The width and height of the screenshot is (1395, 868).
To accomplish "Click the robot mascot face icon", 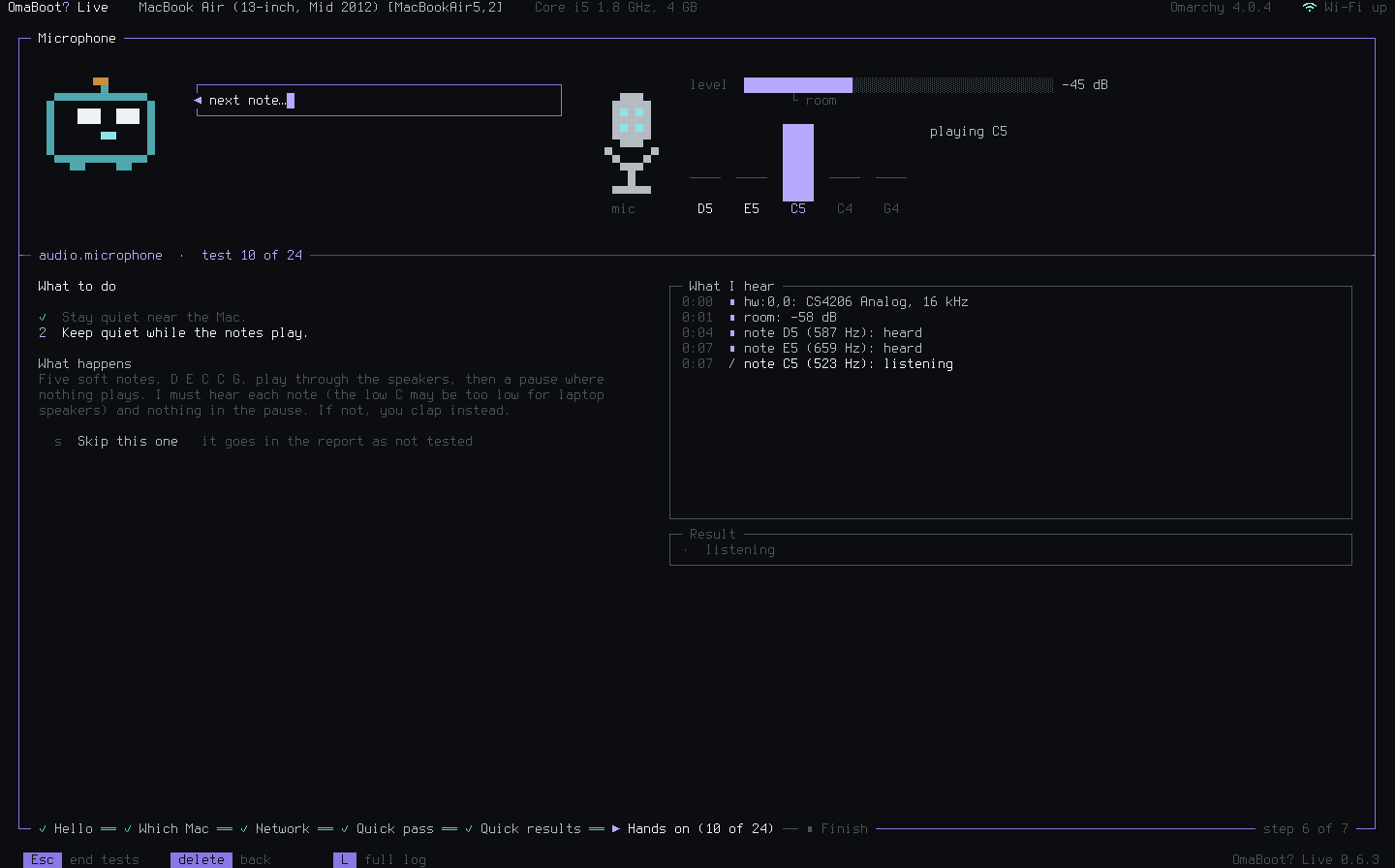I will coord(101,124).
